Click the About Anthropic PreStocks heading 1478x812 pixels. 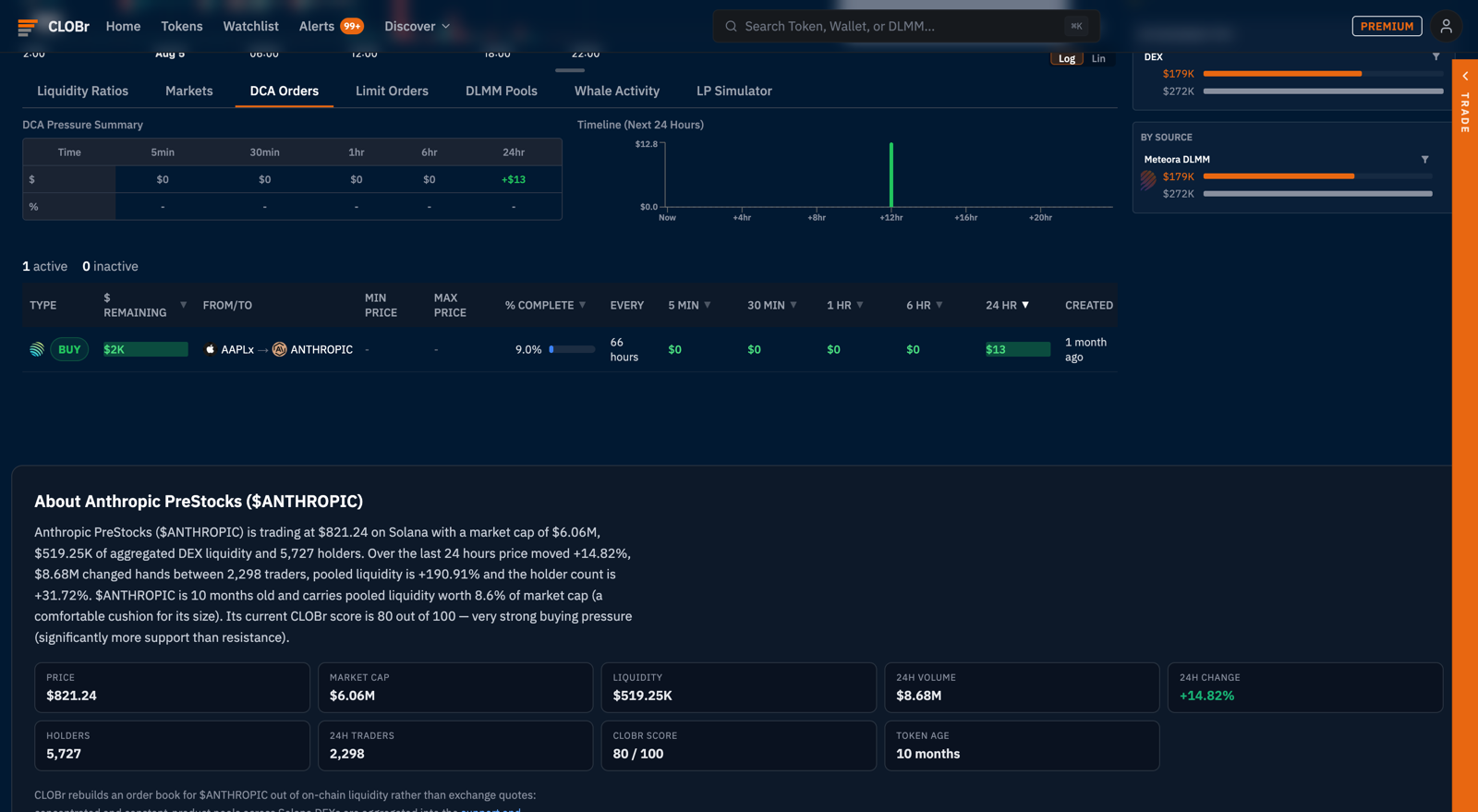[x=199, y=501]
